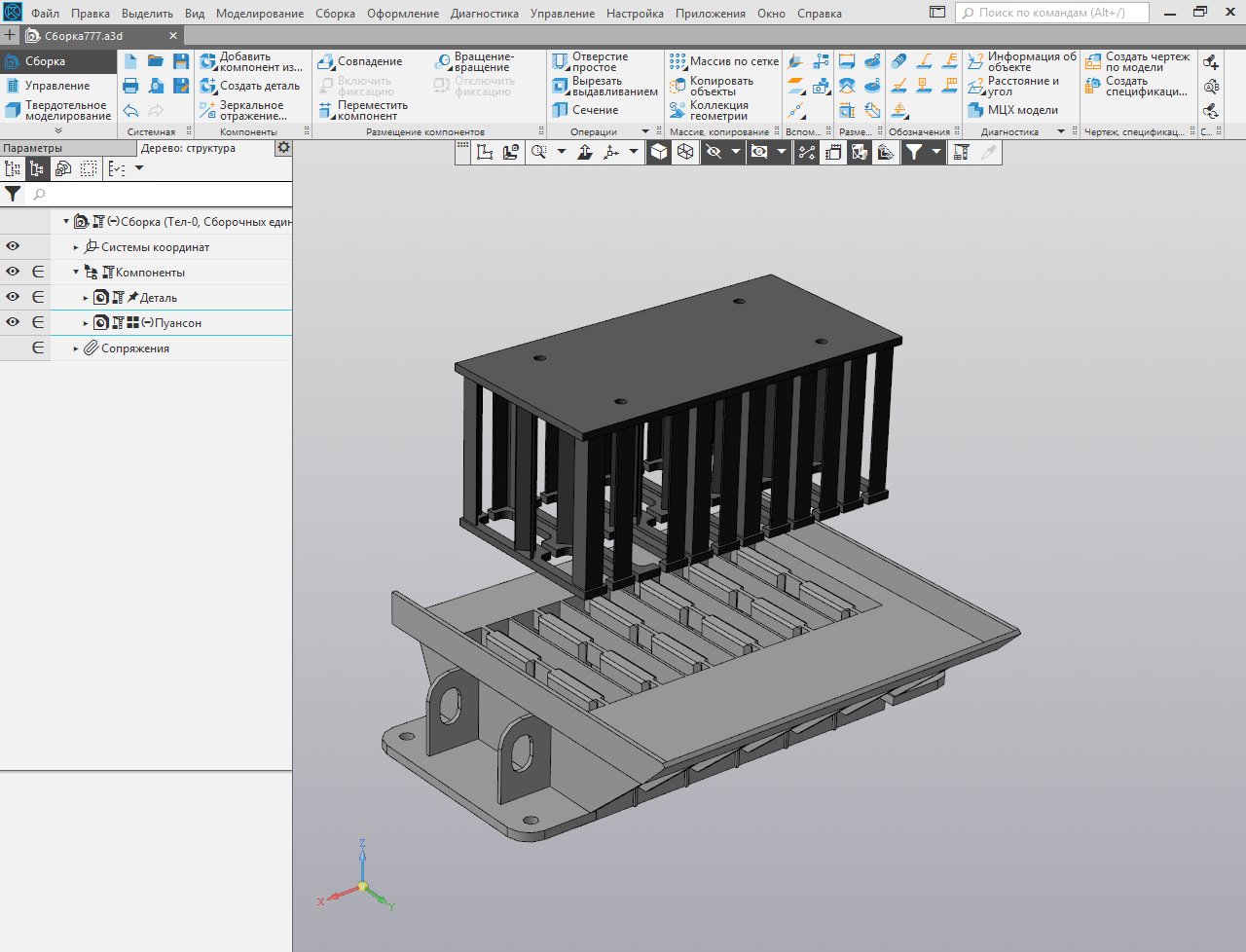
Task: Collapse the root Сборка tree node
Action: (66, 222)
